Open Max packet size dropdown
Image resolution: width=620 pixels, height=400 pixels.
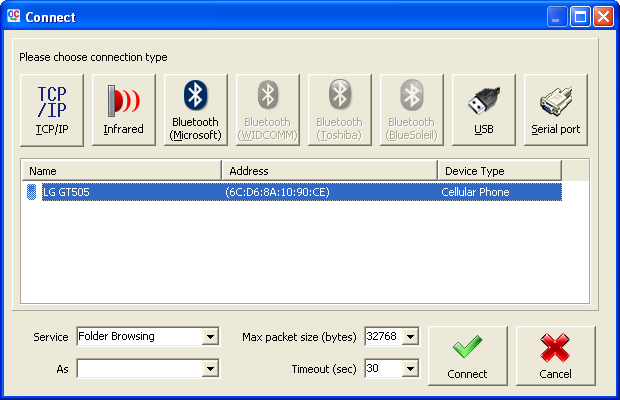(410, 337)
